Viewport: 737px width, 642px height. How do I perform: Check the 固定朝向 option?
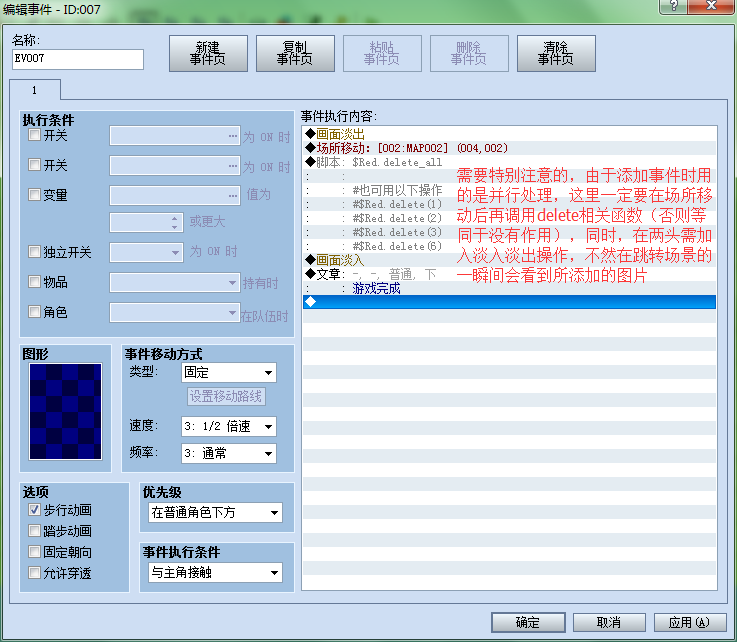point(34,552)
